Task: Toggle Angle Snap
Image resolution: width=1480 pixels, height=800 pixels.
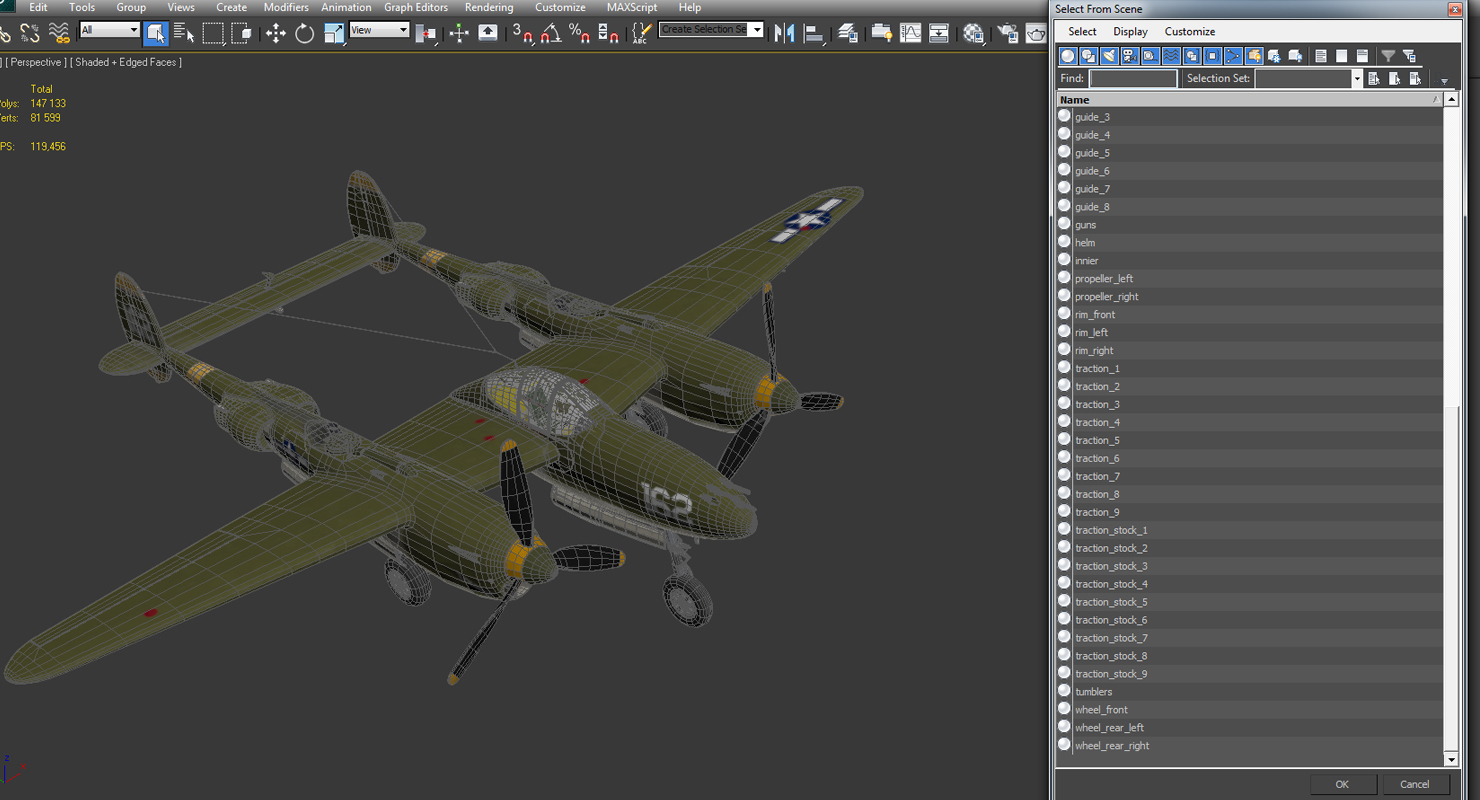Action: tap(550, 33)
